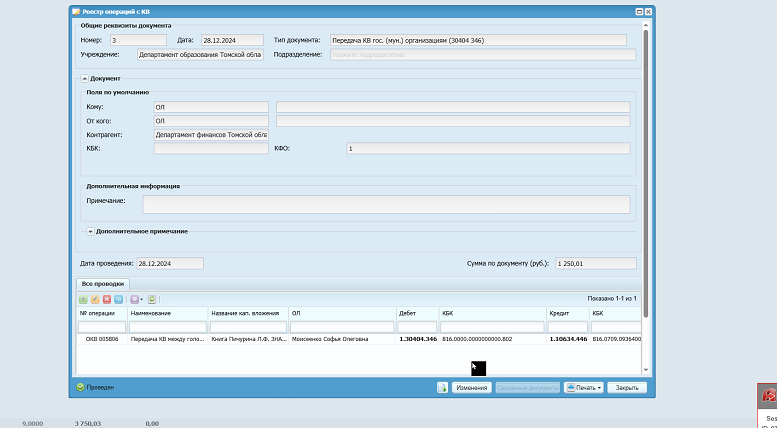Screen dimensions: 777x428
Task: Click the Учреждение field
Action: 200,54
